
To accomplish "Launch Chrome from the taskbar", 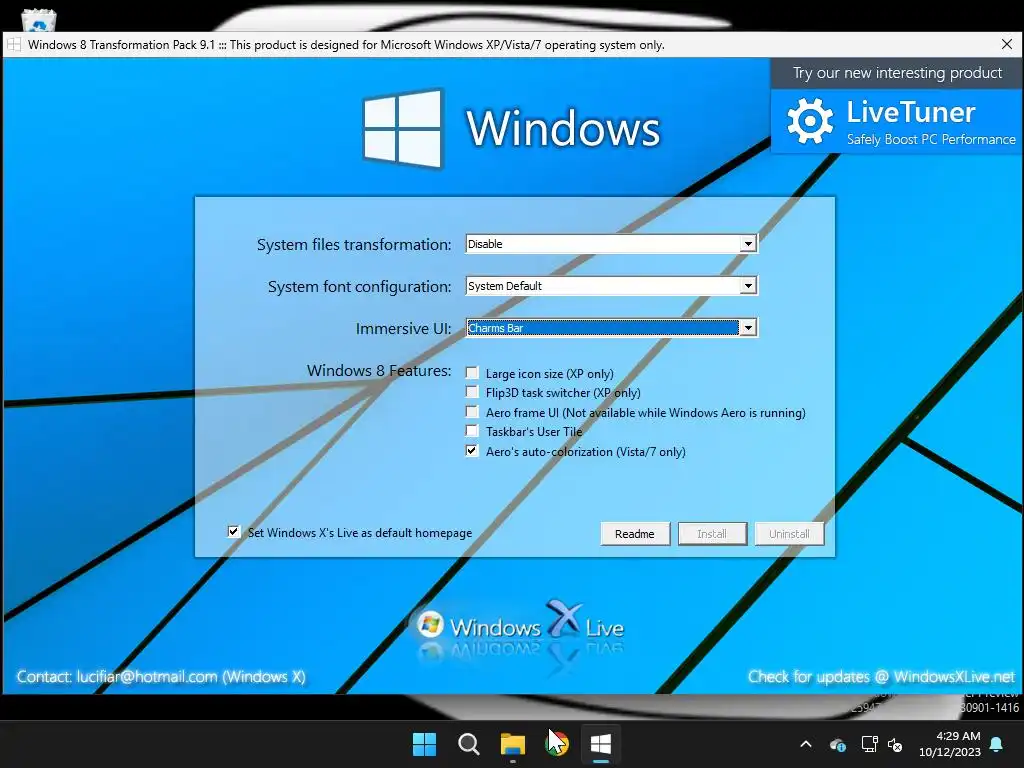I will pos(557,744).
